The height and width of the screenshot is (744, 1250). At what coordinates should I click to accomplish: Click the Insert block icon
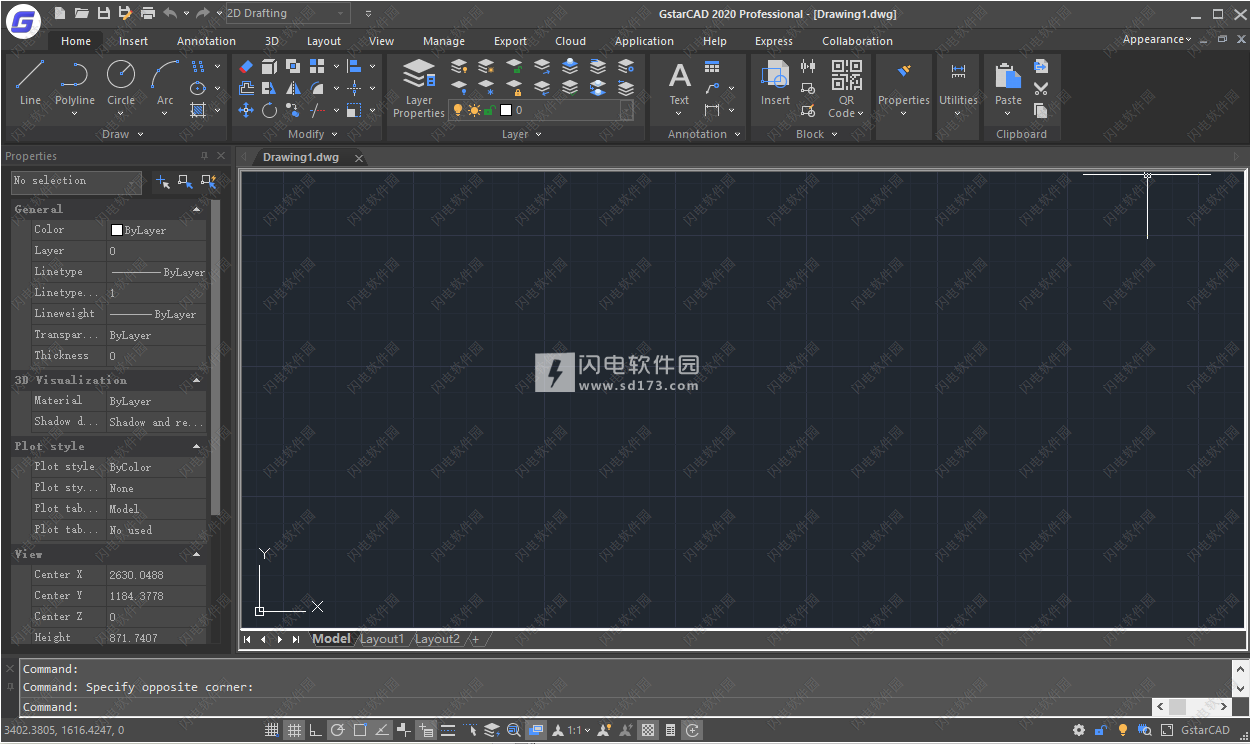click(x=775, y=83)
